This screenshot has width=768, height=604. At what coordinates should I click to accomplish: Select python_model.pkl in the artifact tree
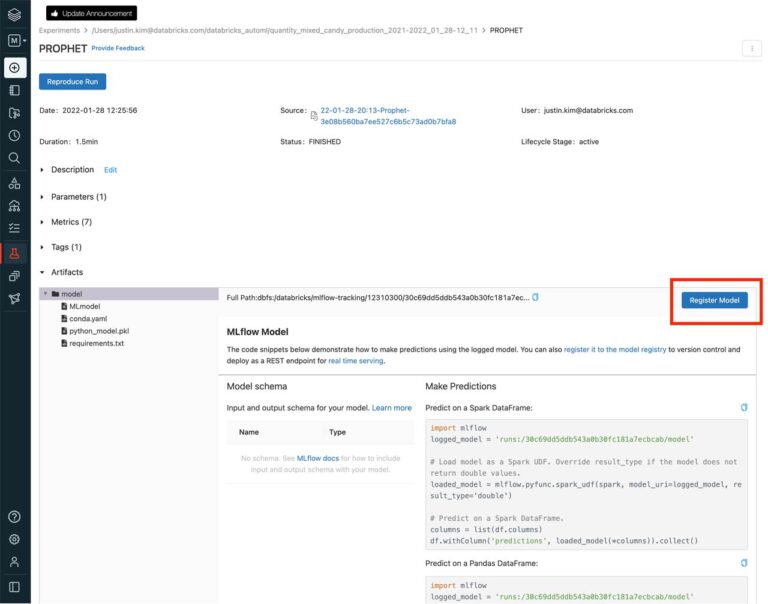(x=96, y=331)
